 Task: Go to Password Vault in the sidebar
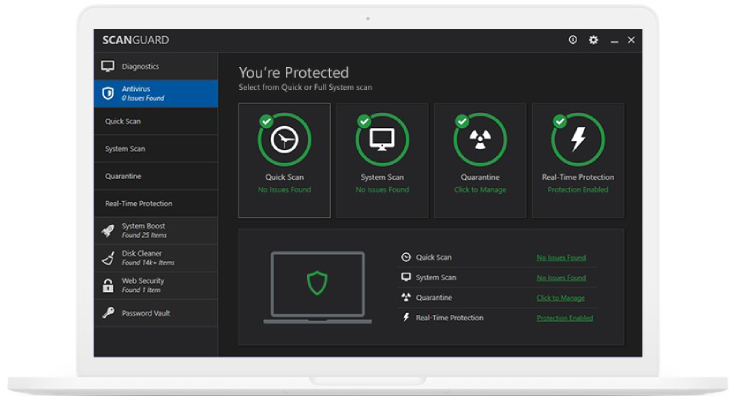click(156, 313)
